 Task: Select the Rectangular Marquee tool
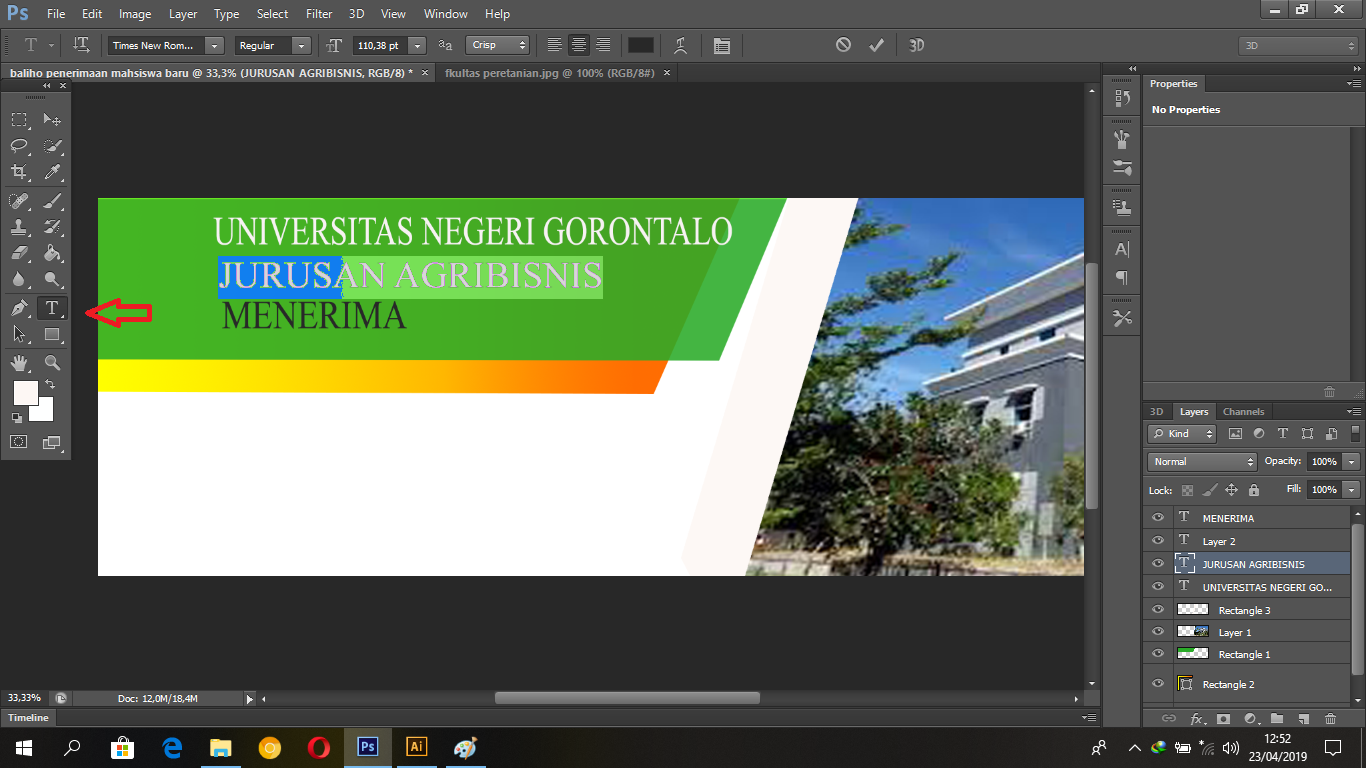click(18, 120)
